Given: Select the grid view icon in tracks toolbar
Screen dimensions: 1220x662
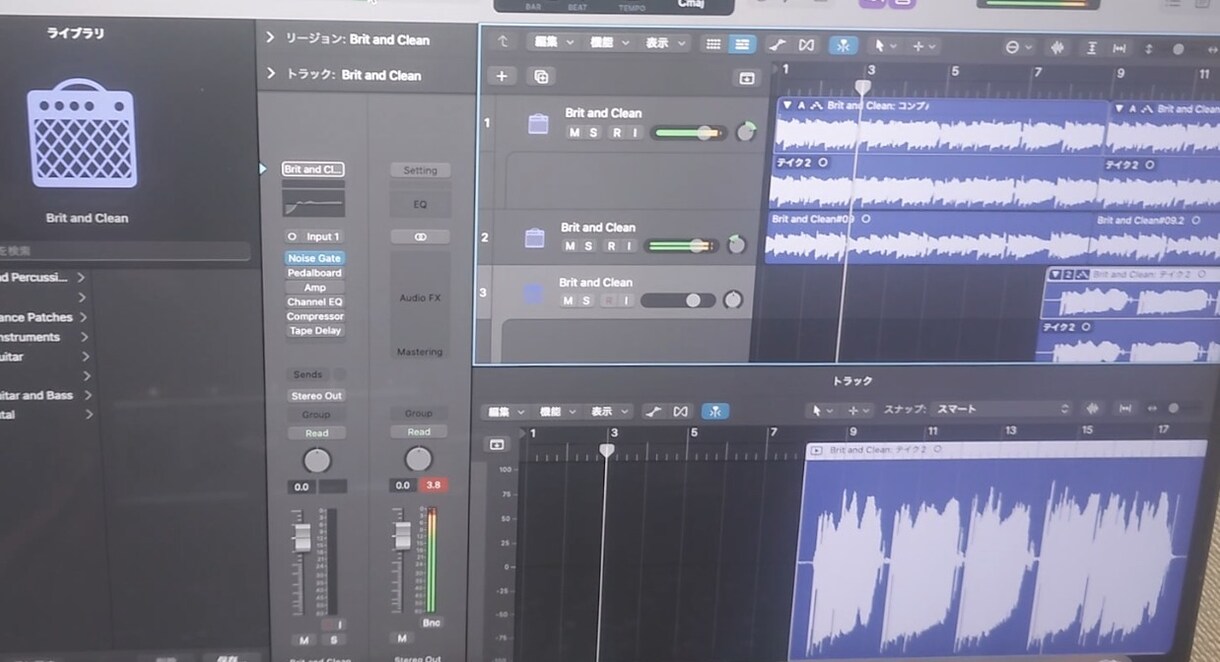Looking at the screenshot, I should coord(713,45).
